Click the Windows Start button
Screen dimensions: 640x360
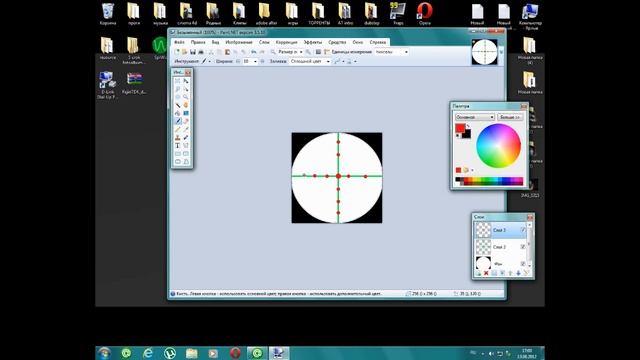(x=104, y=353)
